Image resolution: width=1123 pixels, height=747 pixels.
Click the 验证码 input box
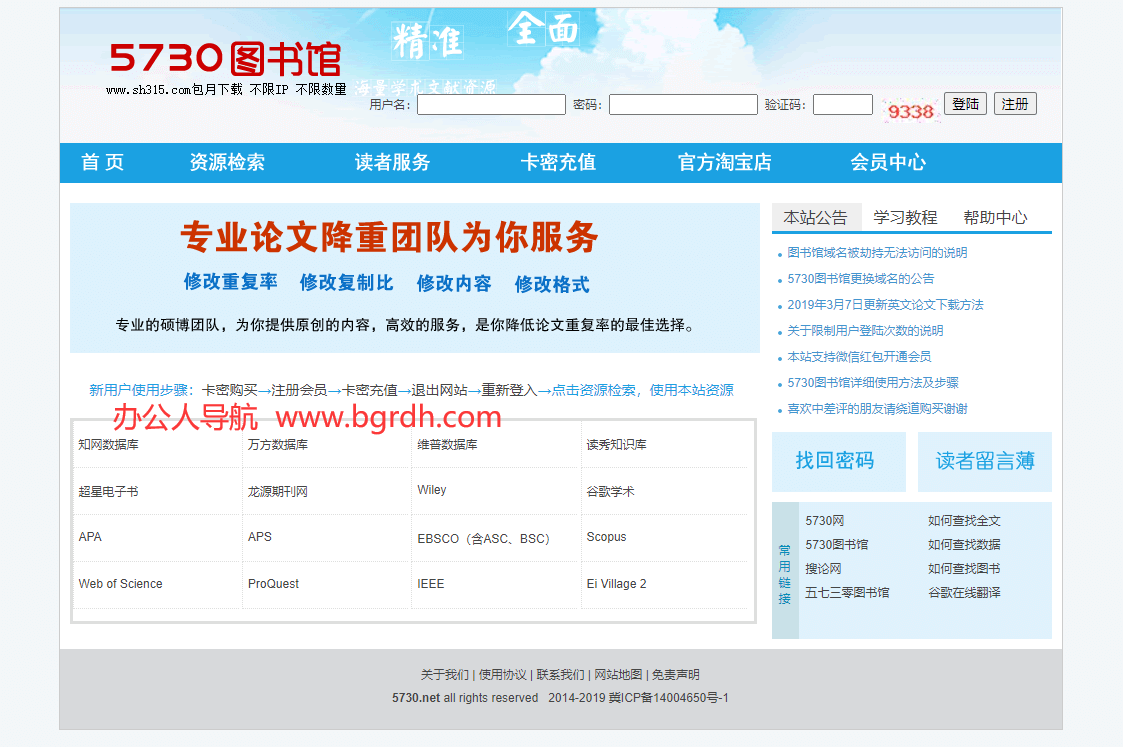(x=842, y=105)
